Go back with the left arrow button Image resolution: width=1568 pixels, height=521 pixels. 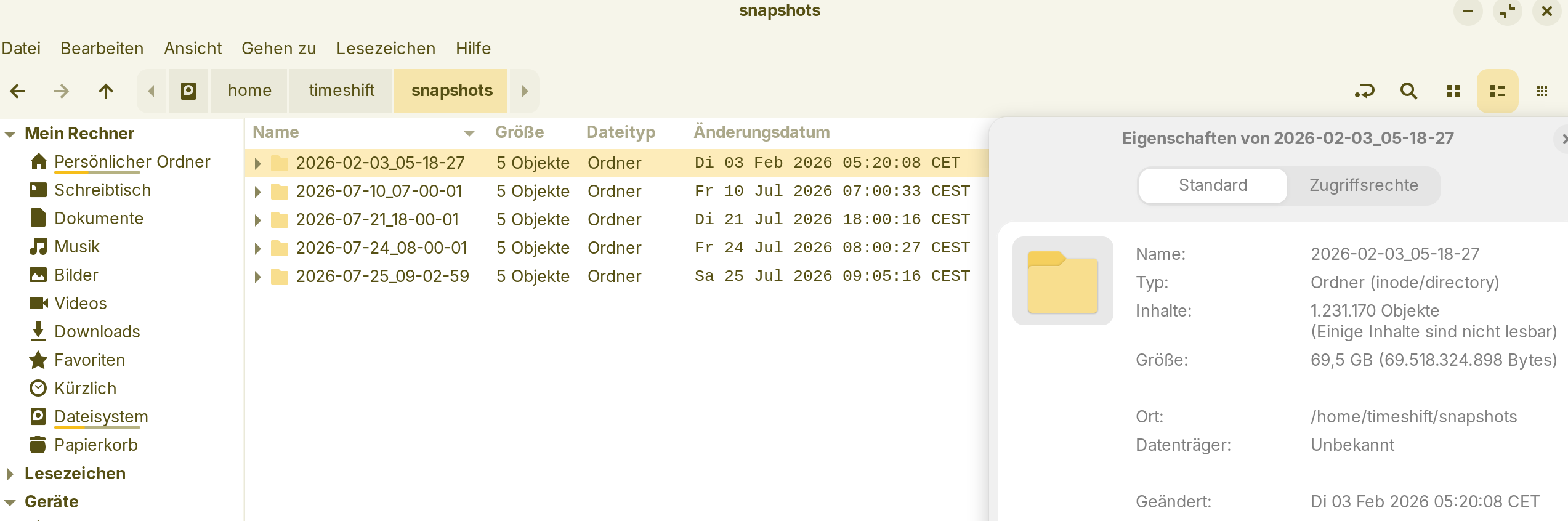click(18, 91)
